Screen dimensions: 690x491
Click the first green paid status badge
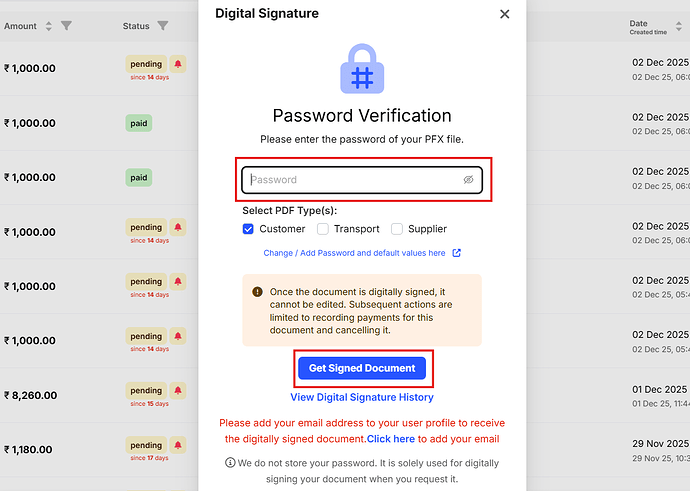[139, 123]
